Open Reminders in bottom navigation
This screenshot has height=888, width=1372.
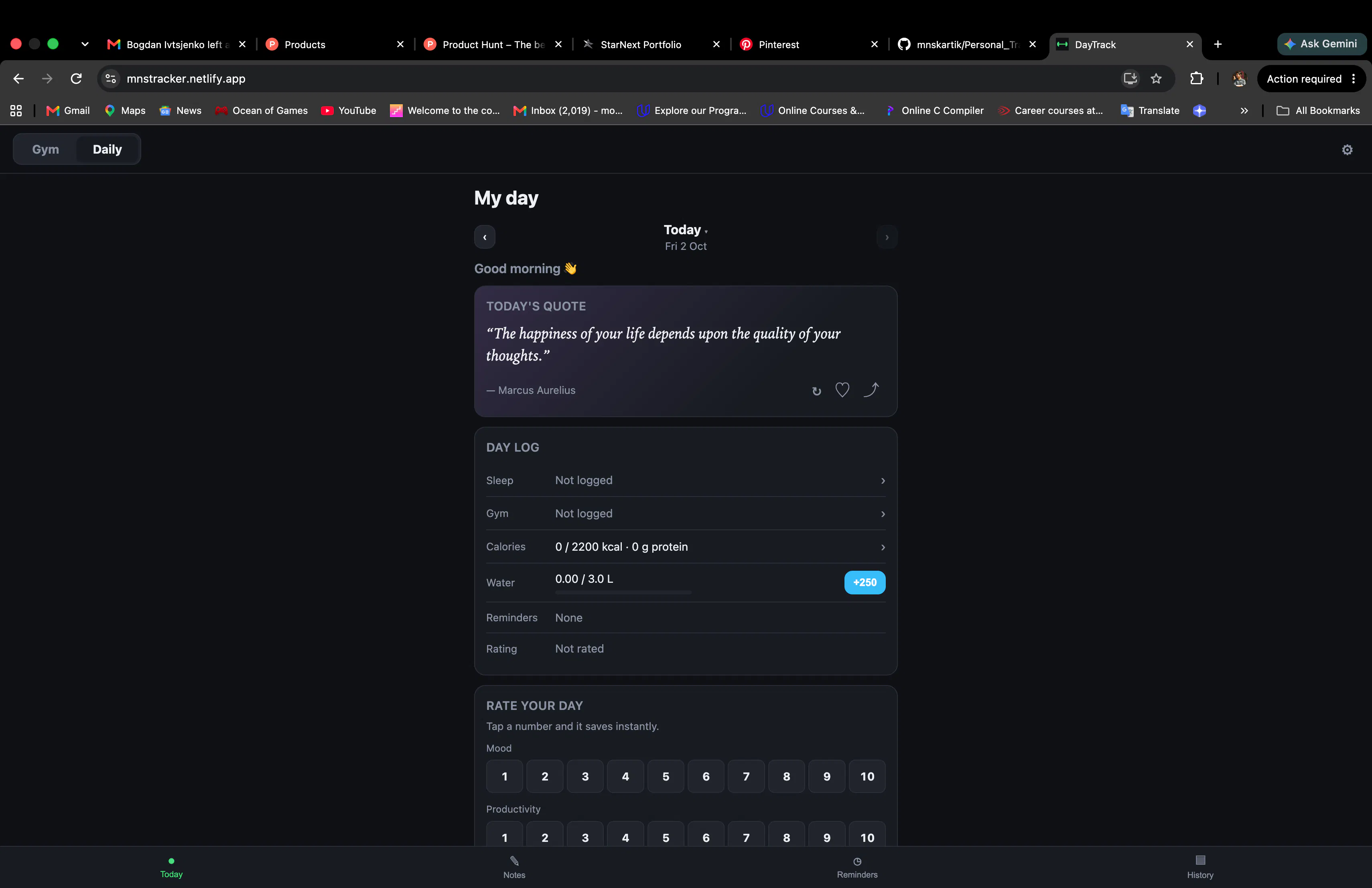click(x=857, y=867)
